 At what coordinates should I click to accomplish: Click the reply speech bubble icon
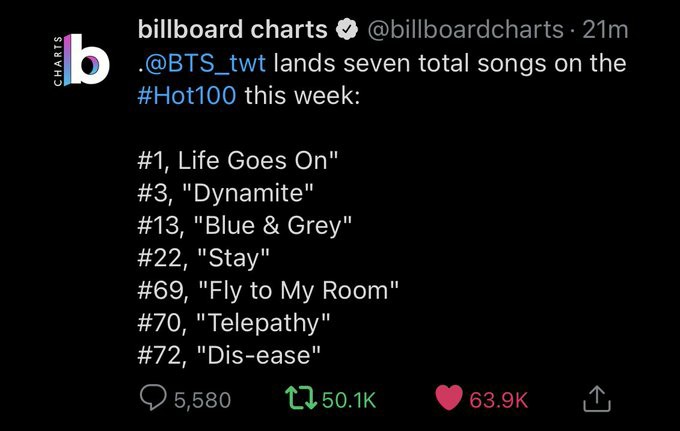[153, 399]
